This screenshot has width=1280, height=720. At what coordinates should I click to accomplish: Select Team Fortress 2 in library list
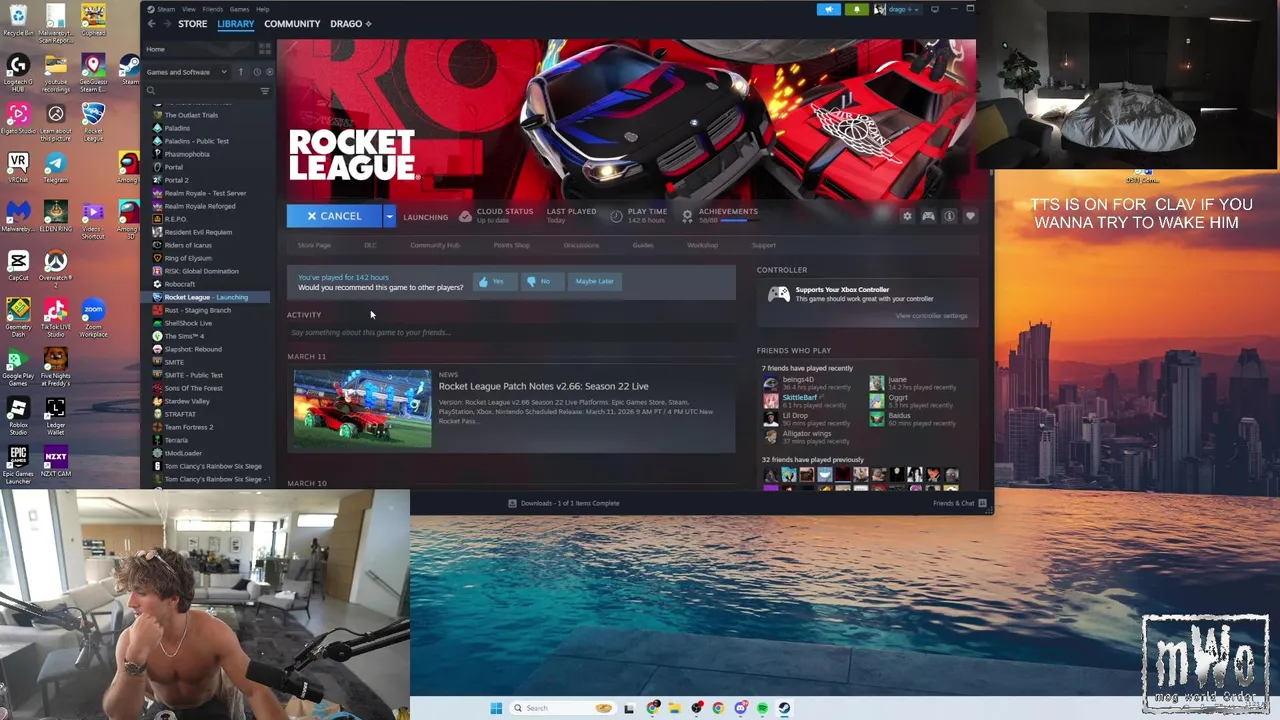pos(189,427)
